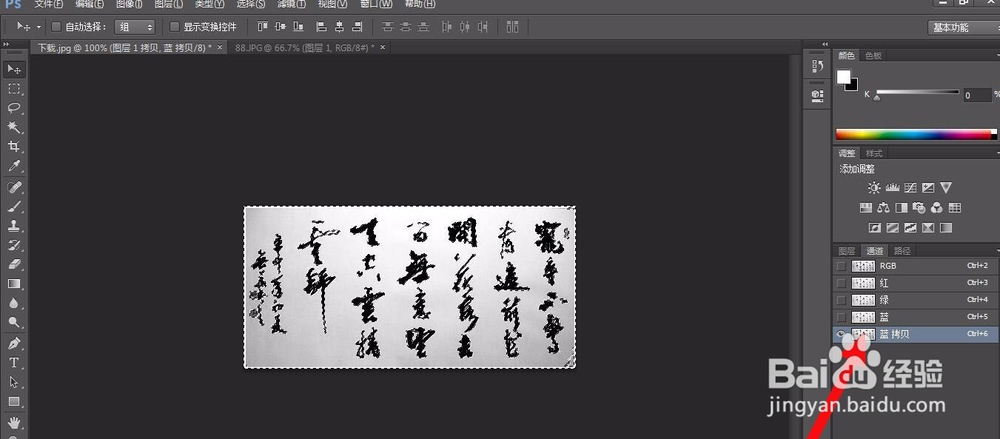Switch to the 样式 tab

tap(874, 153)
